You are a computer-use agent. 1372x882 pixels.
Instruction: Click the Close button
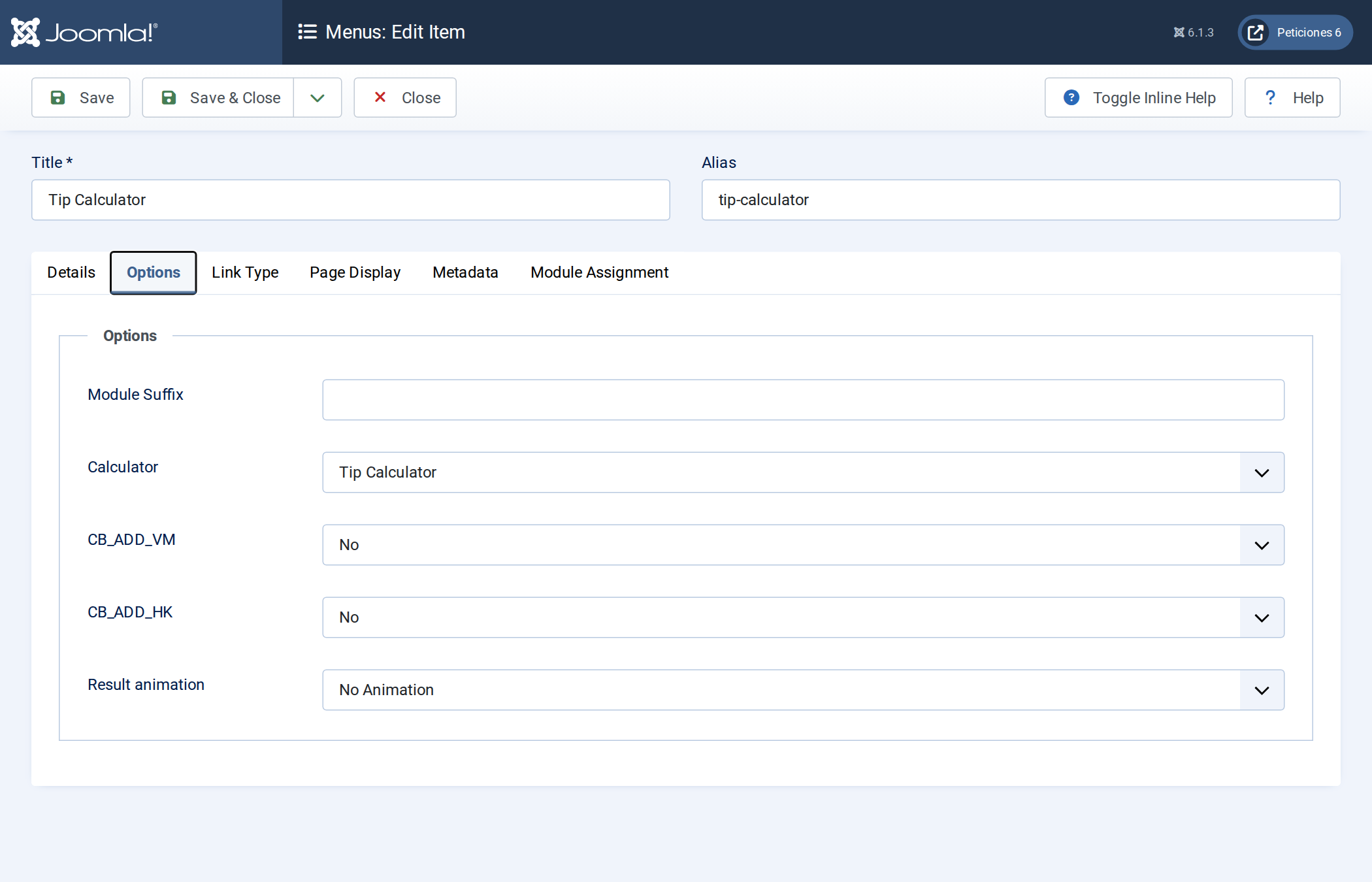[x=405, y=97]
